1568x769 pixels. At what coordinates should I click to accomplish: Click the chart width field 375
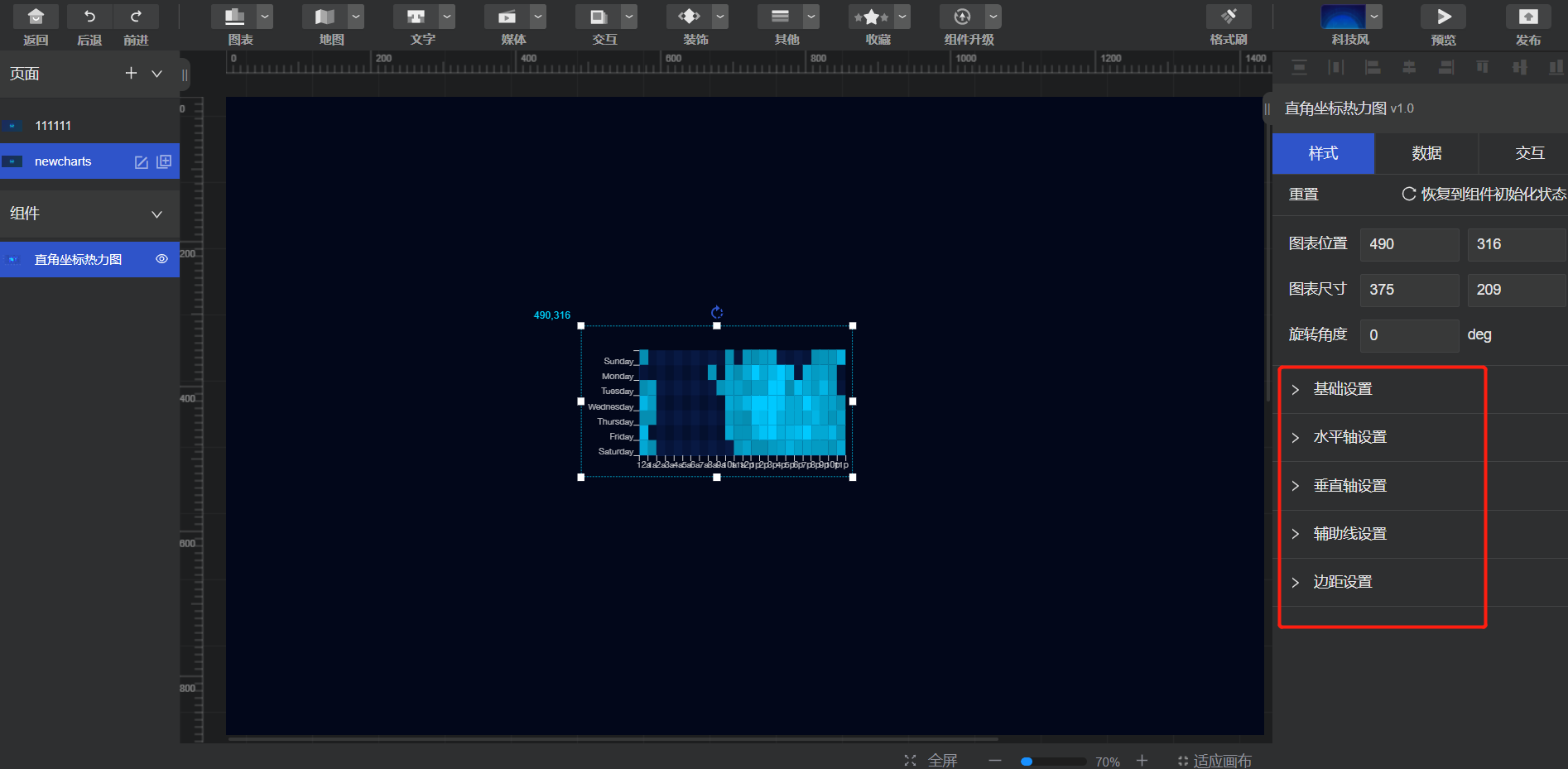[x=1409, y=290]
